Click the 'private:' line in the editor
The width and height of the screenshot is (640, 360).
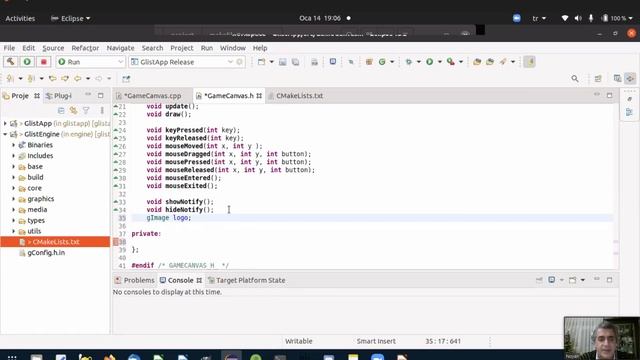tap(146, 233)
